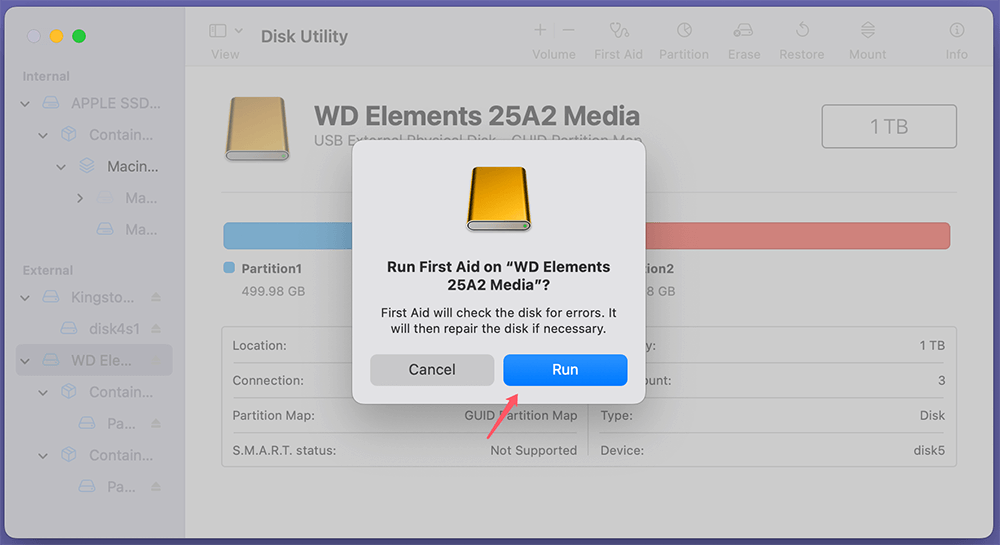The image size is (1000, 545).
Task: Collapse the last Container in sidebar
Action: point(43,456)
